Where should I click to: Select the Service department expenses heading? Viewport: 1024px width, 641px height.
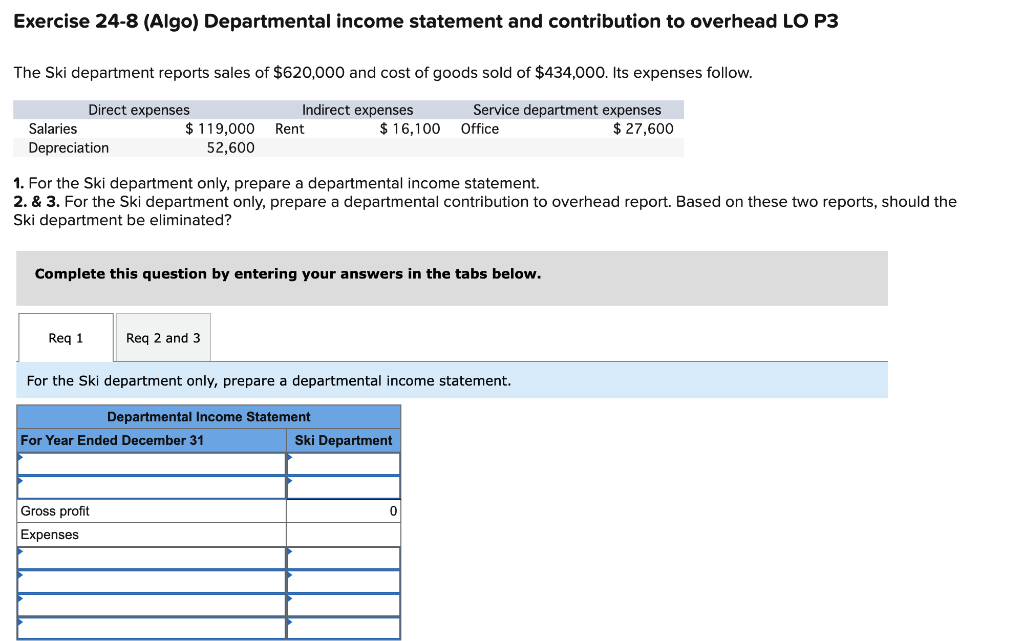click(x=567, y=110)
